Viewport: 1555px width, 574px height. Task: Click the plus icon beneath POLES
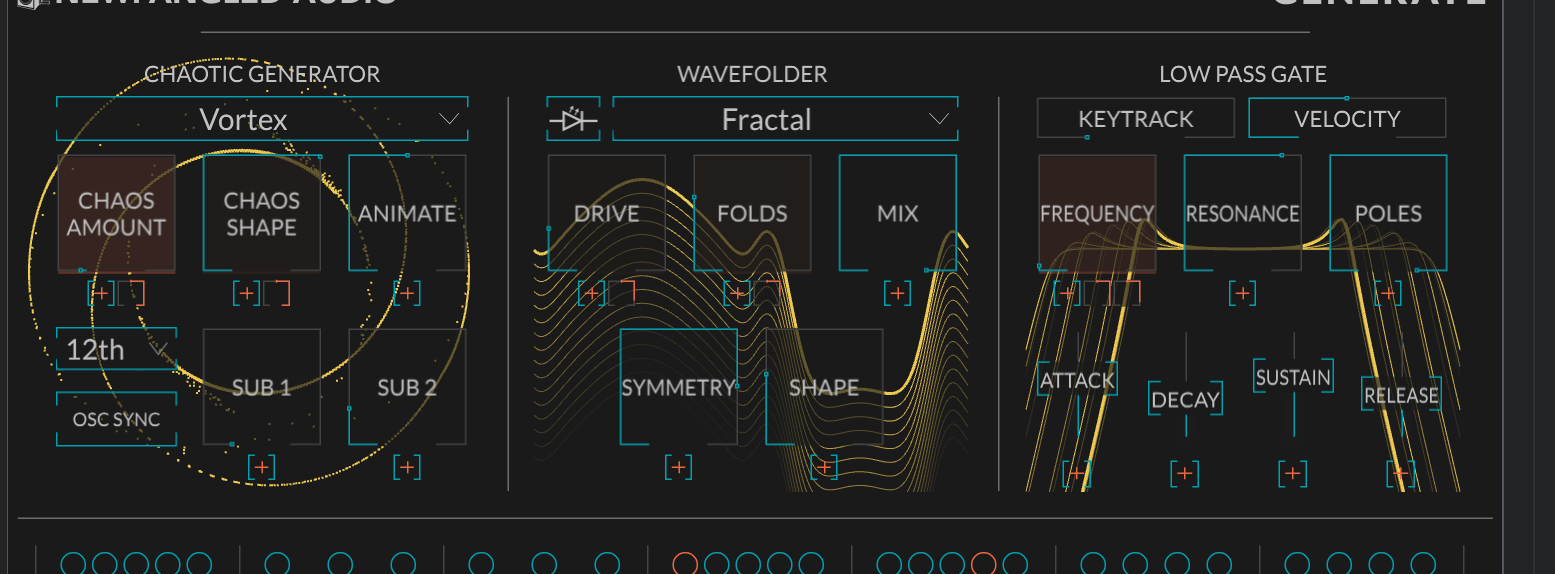[x=1387, y=293]
